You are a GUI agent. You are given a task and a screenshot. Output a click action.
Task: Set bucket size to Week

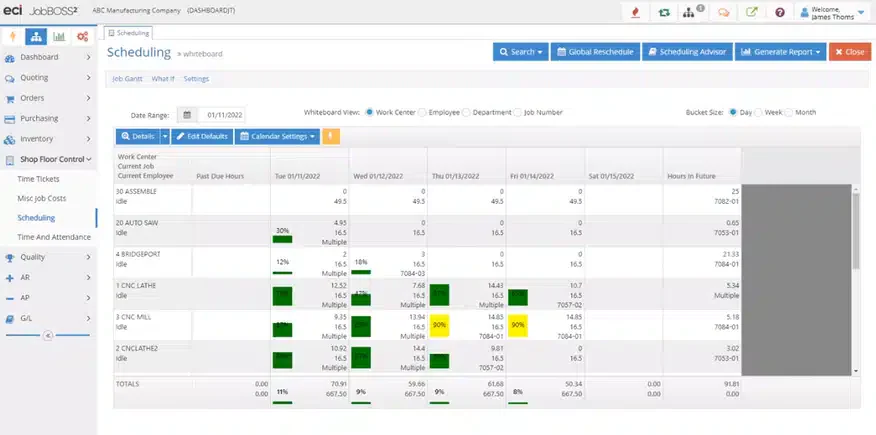tap(758, 112)
